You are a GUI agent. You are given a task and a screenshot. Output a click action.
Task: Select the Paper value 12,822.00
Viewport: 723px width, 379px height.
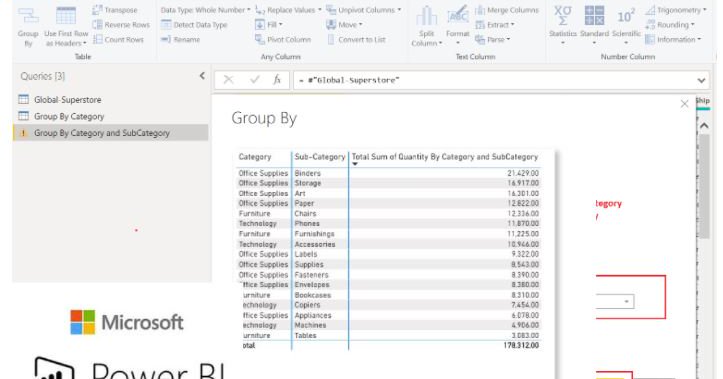[x=523, y=203]
